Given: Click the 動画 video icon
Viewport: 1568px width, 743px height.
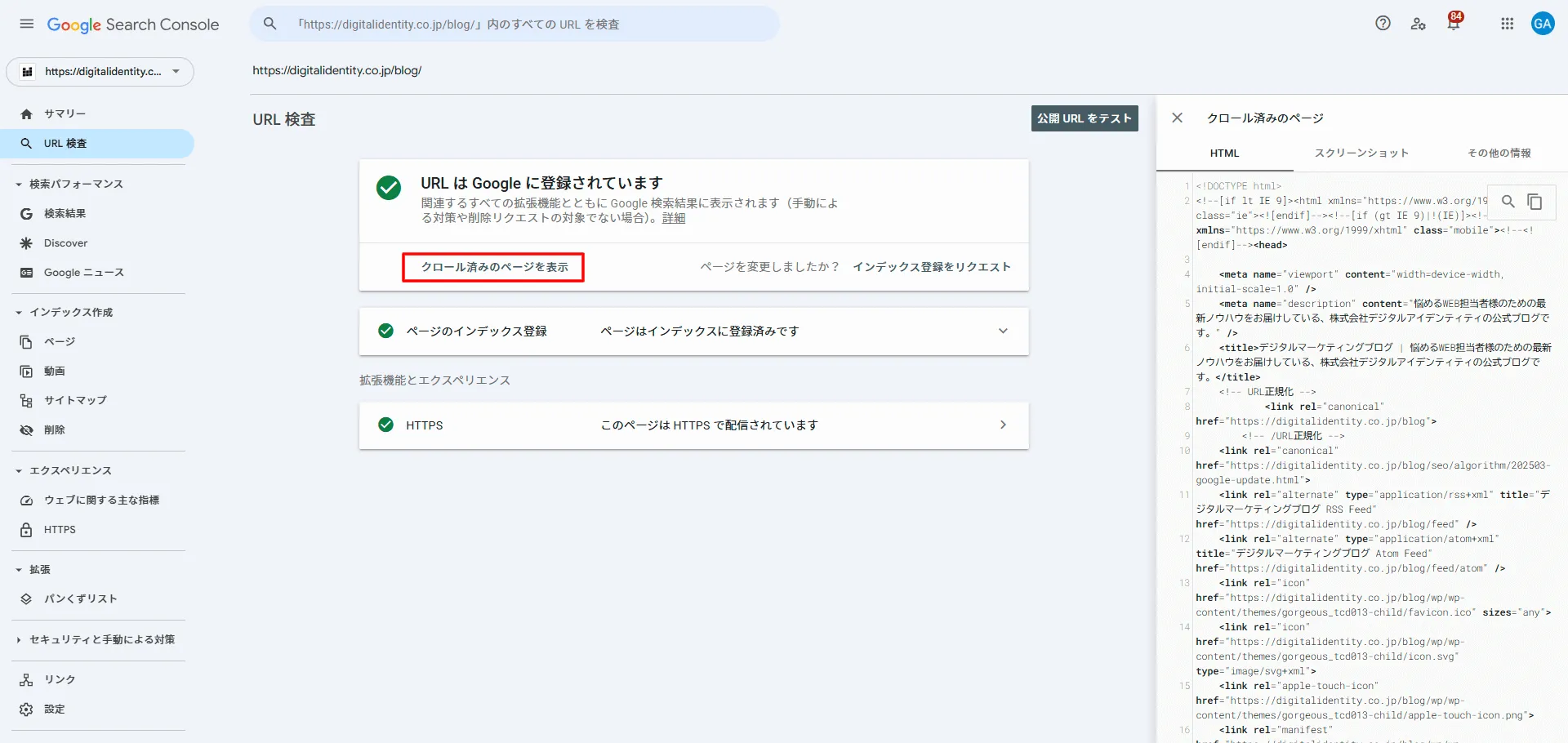Looking at the screenshot, I should point(27,371).
